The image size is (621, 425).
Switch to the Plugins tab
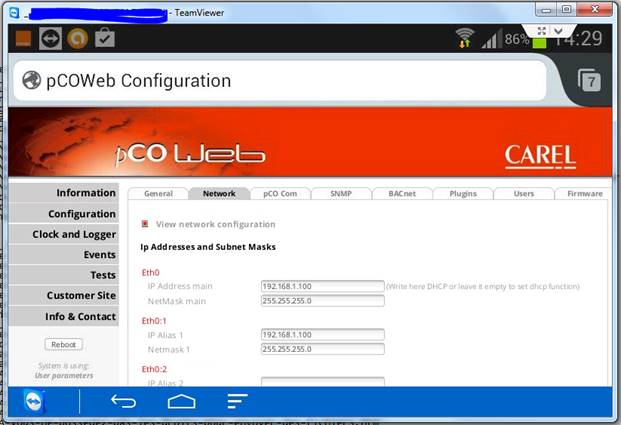(463, 194)
